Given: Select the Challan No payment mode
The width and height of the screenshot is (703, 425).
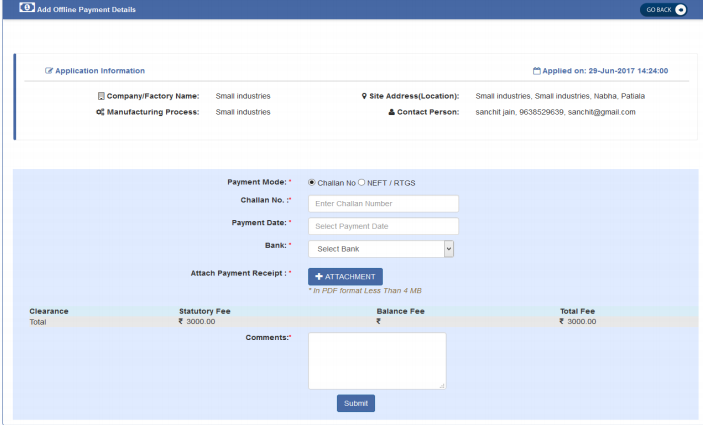Looking at the screenshot, I should pos(312,182).
